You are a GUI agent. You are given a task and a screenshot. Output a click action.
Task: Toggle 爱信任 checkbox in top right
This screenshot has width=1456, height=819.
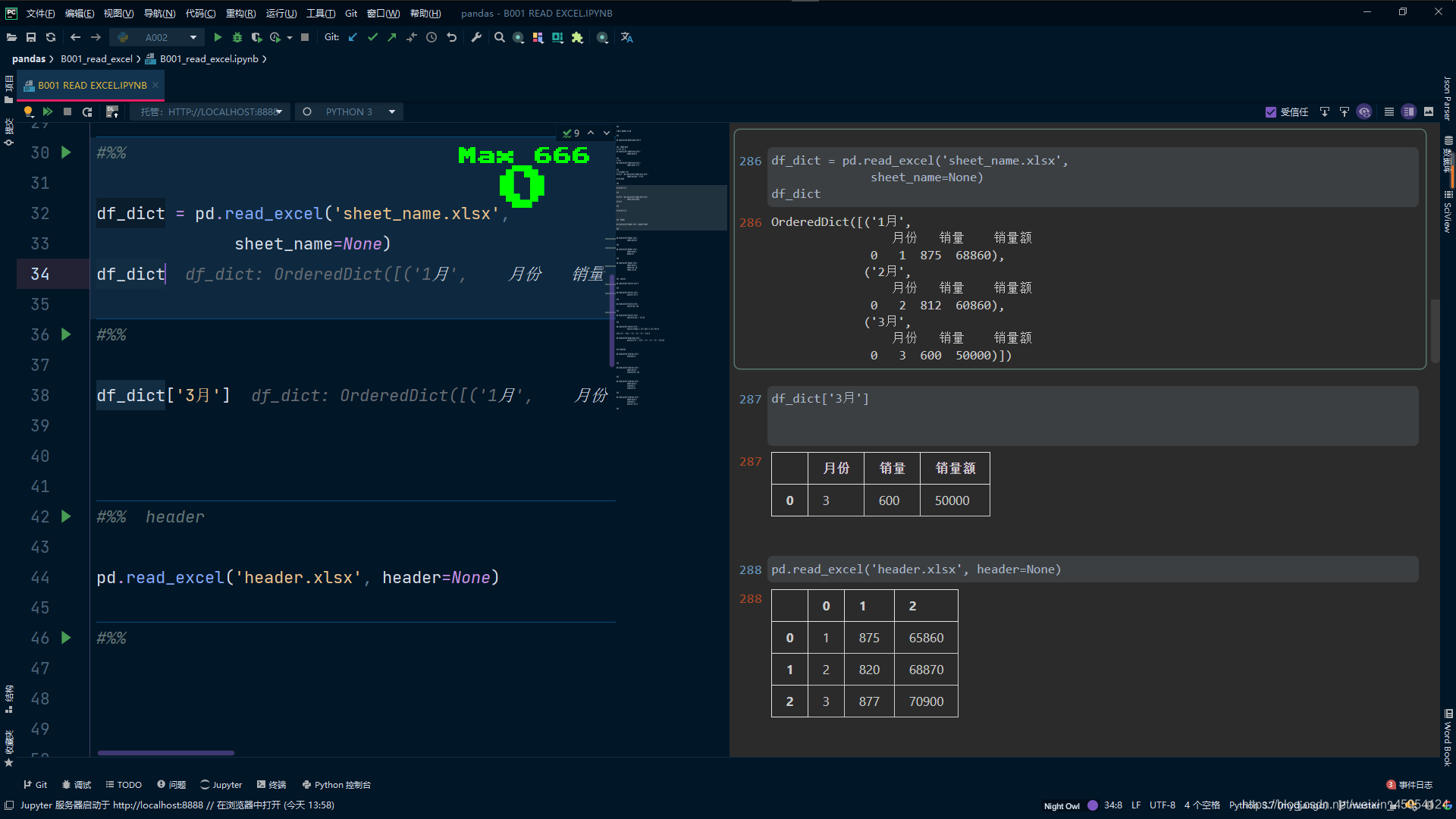pyautogui.click(x=1270, y=111)
